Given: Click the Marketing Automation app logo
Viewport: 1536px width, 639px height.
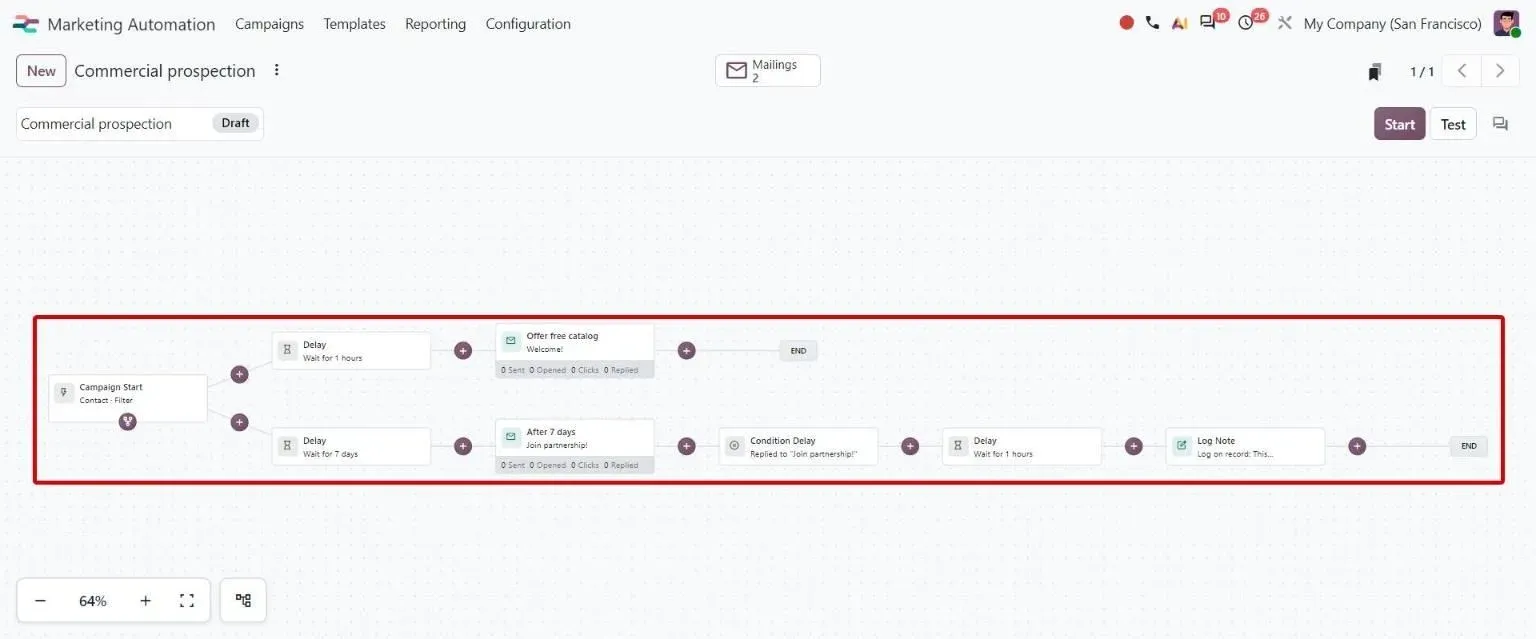Looking at the screenshot, I should tap(26, 24).
